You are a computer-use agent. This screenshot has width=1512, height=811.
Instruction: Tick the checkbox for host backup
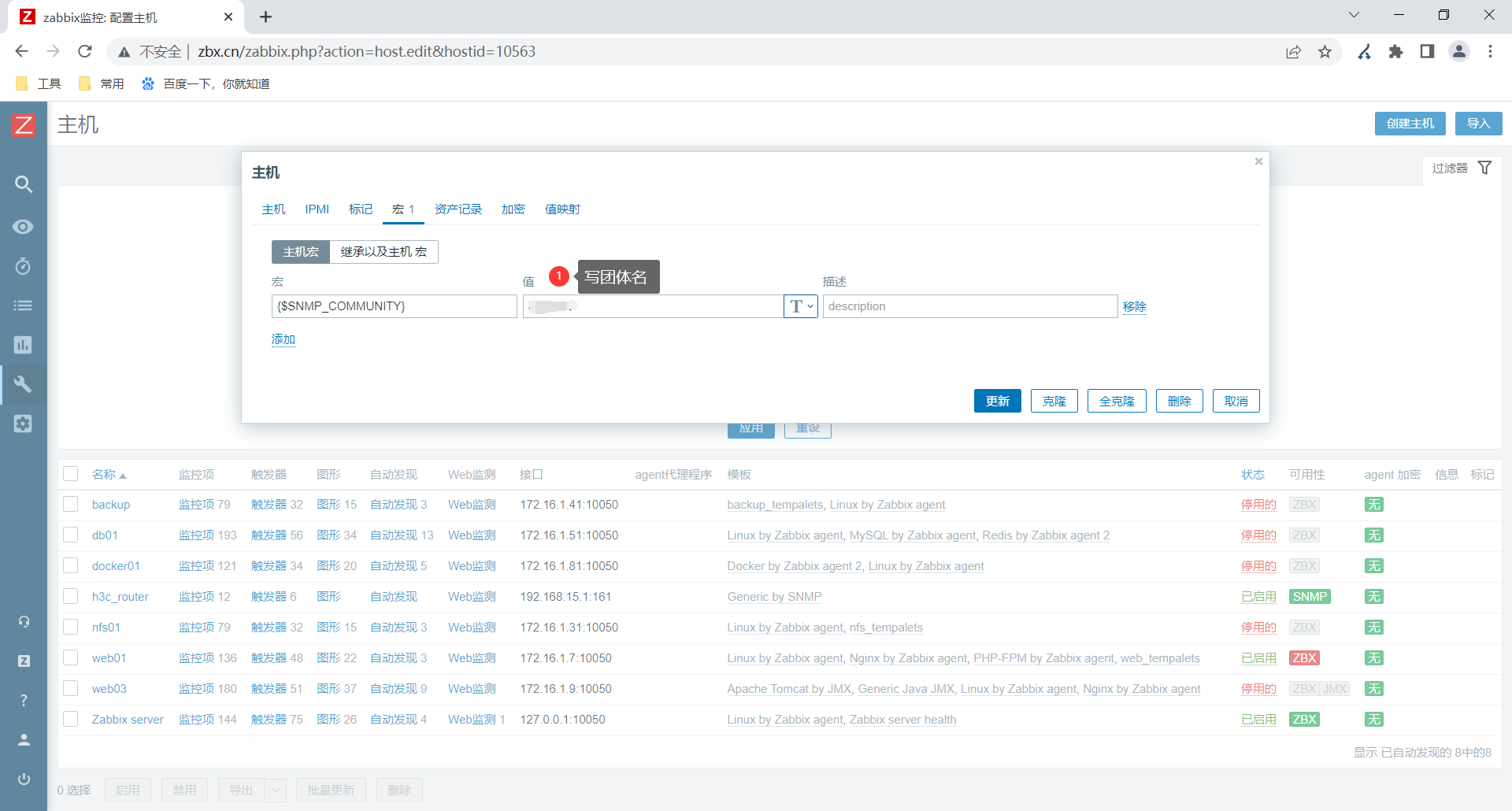point(71,504)
